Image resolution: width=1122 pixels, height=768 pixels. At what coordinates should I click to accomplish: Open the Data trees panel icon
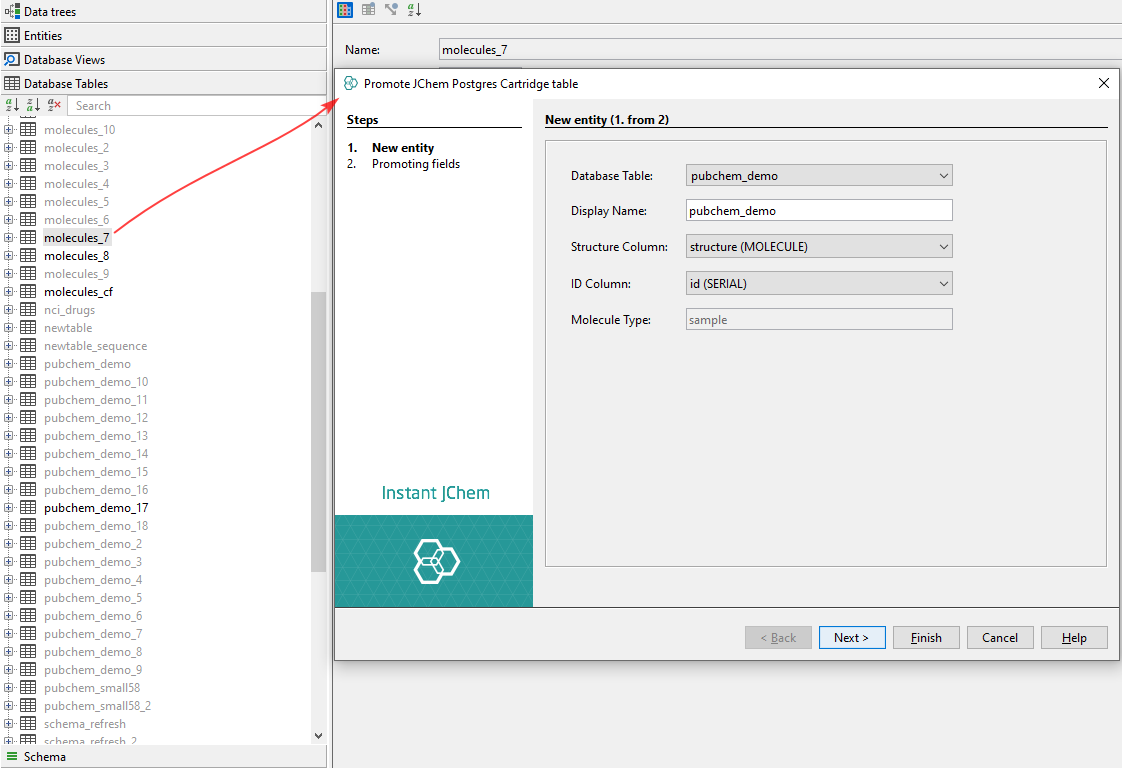pos(10,11)
